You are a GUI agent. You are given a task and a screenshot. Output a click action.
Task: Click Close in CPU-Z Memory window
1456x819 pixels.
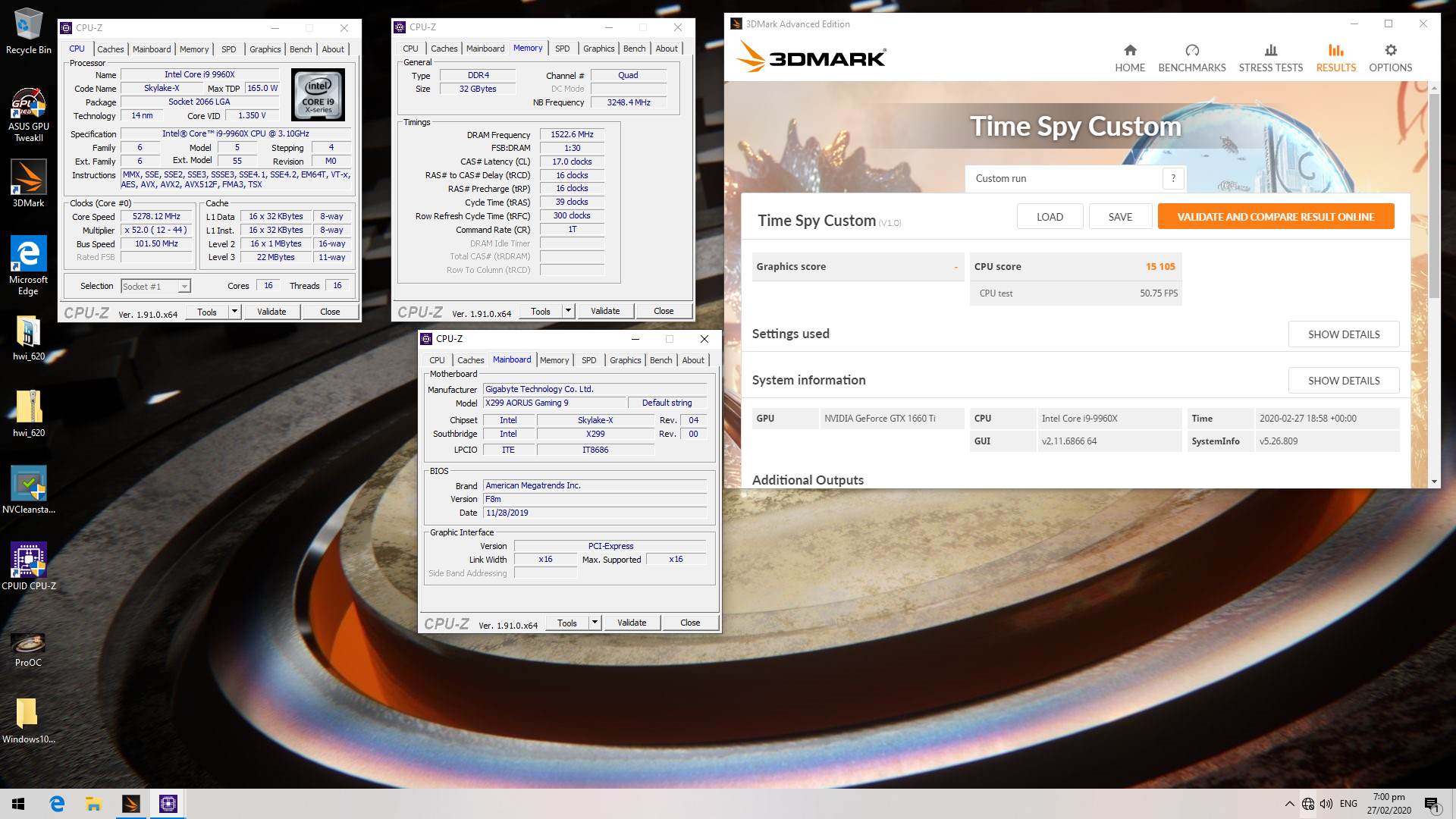pos(664,311)
